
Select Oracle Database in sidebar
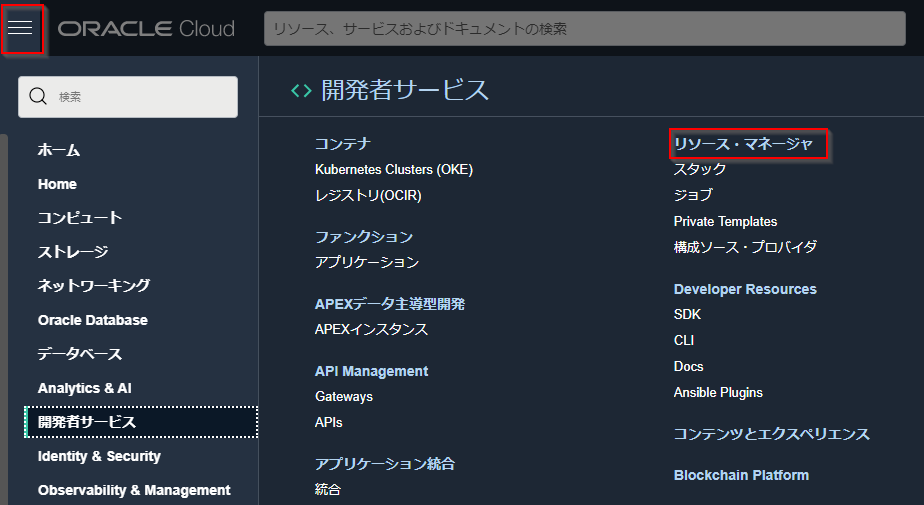pos(93,320)
